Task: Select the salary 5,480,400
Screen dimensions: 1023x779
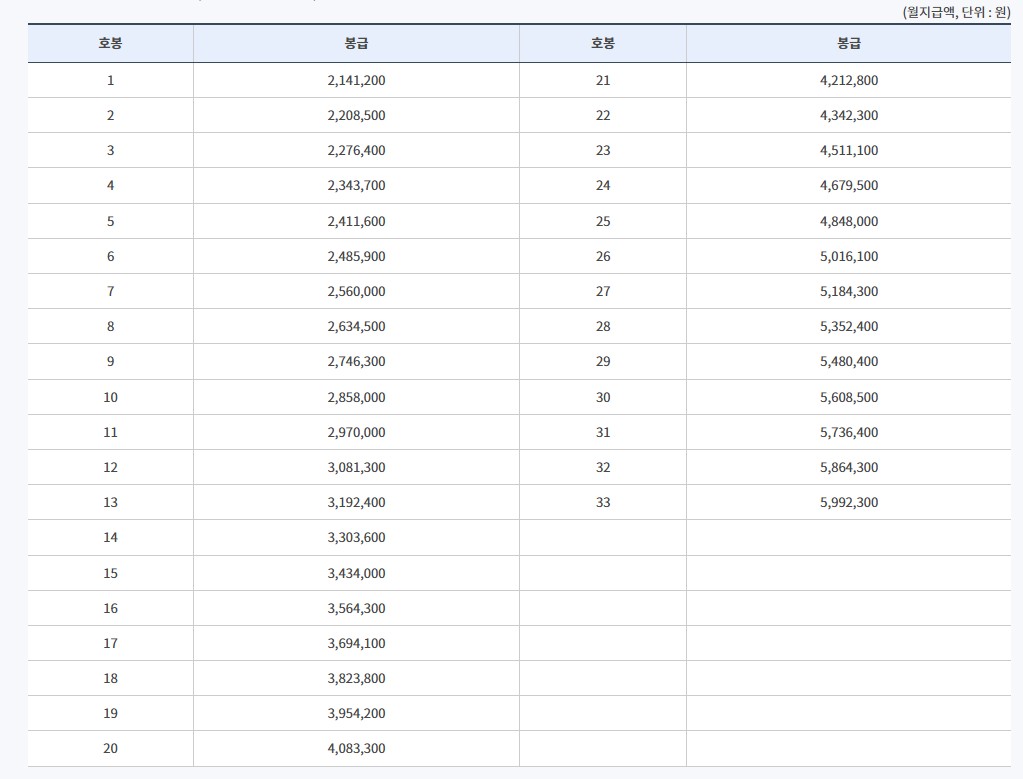Action: click(849, 362)
